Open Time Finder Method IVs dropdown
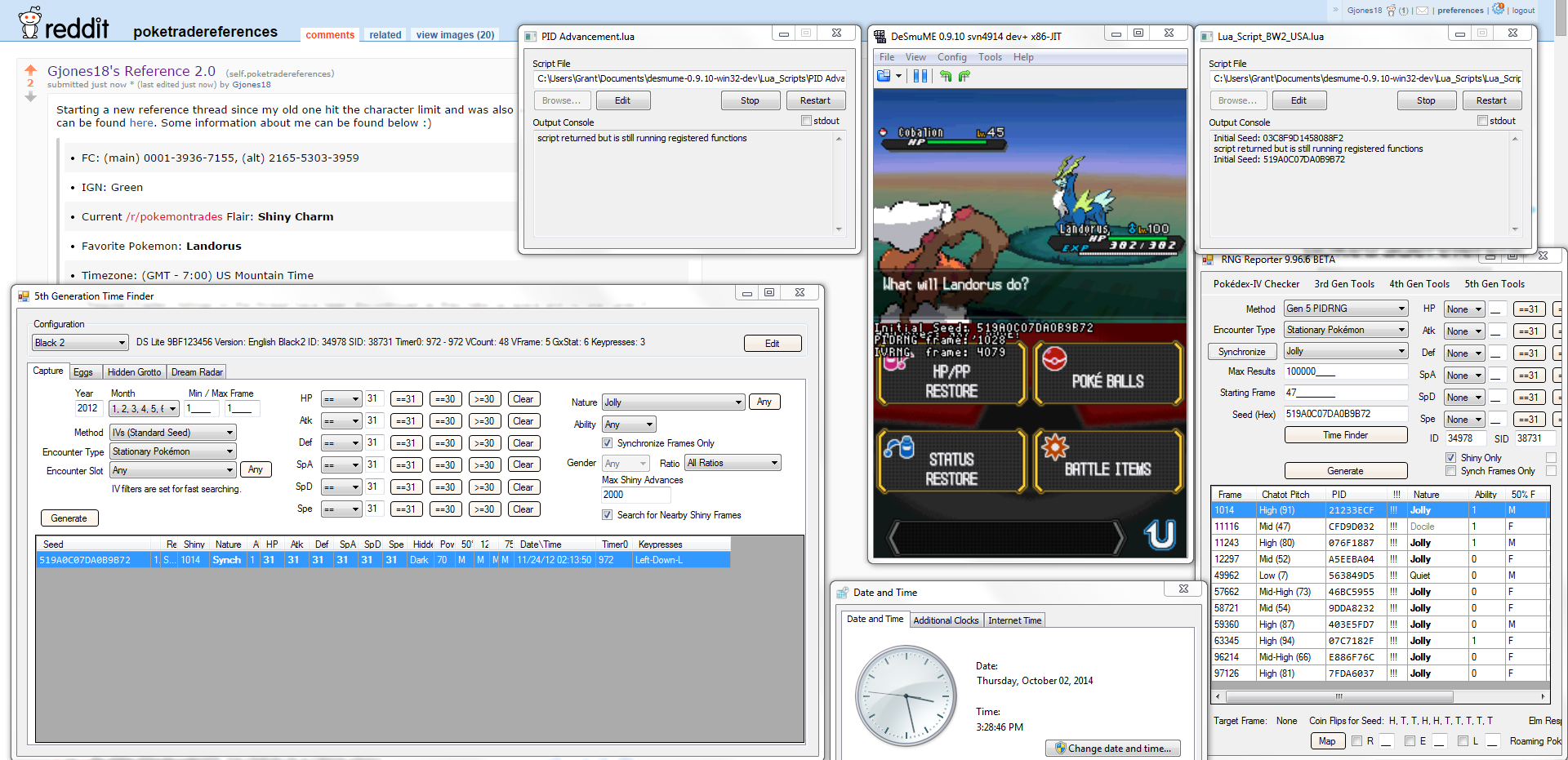 173,433
